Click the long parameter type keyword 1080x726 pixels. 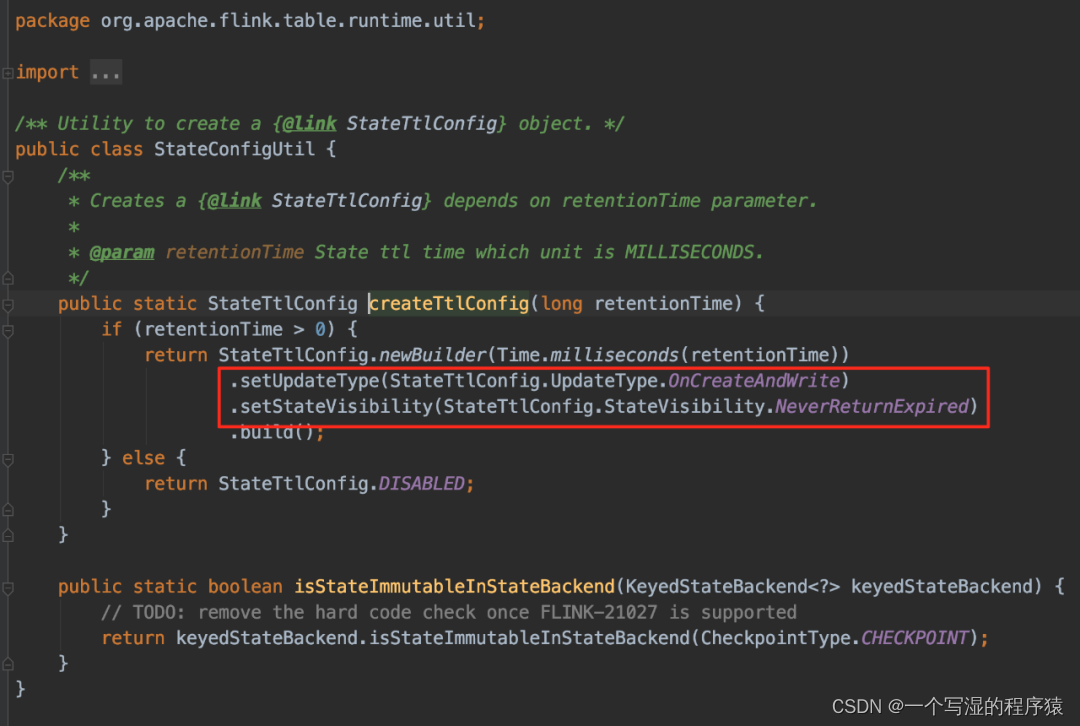pyautogui.click(x=561, y=304)
